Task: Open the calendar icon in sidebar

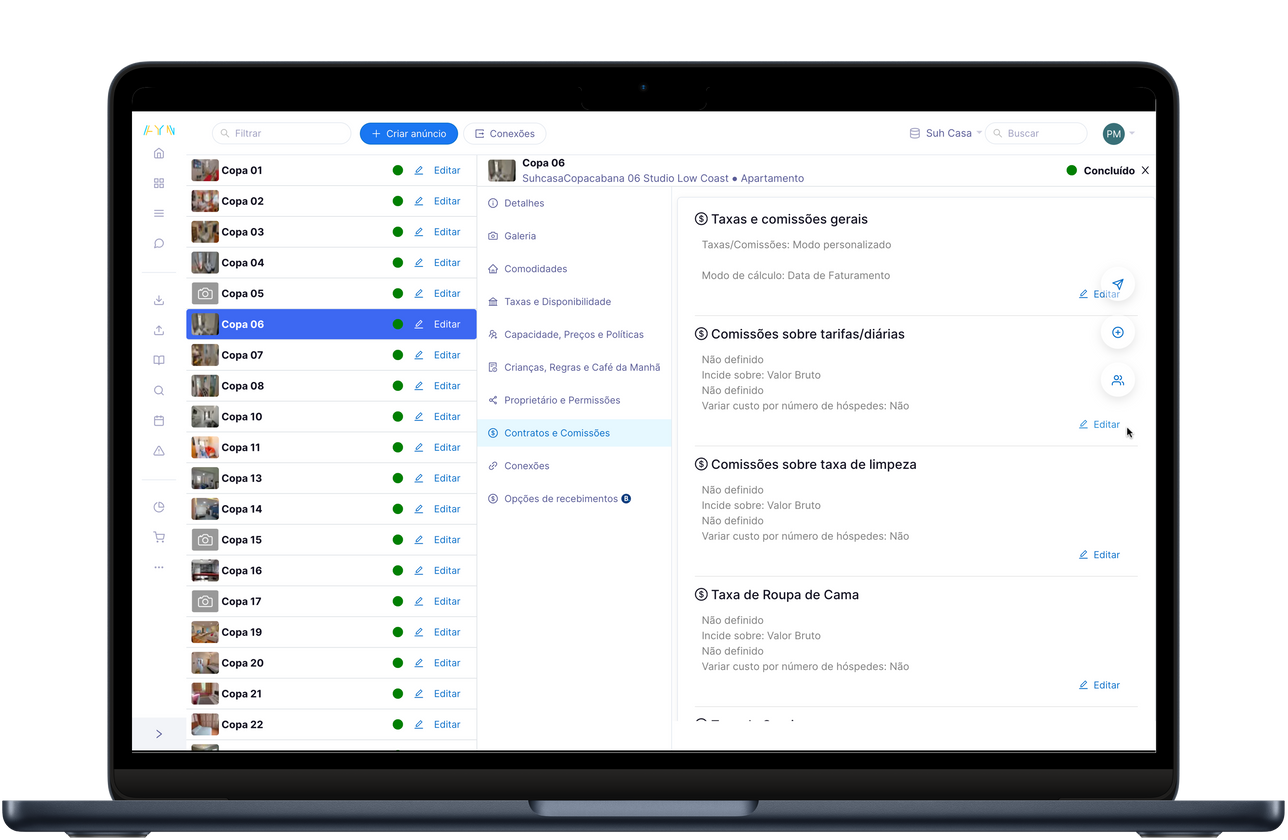Action: 159,421
